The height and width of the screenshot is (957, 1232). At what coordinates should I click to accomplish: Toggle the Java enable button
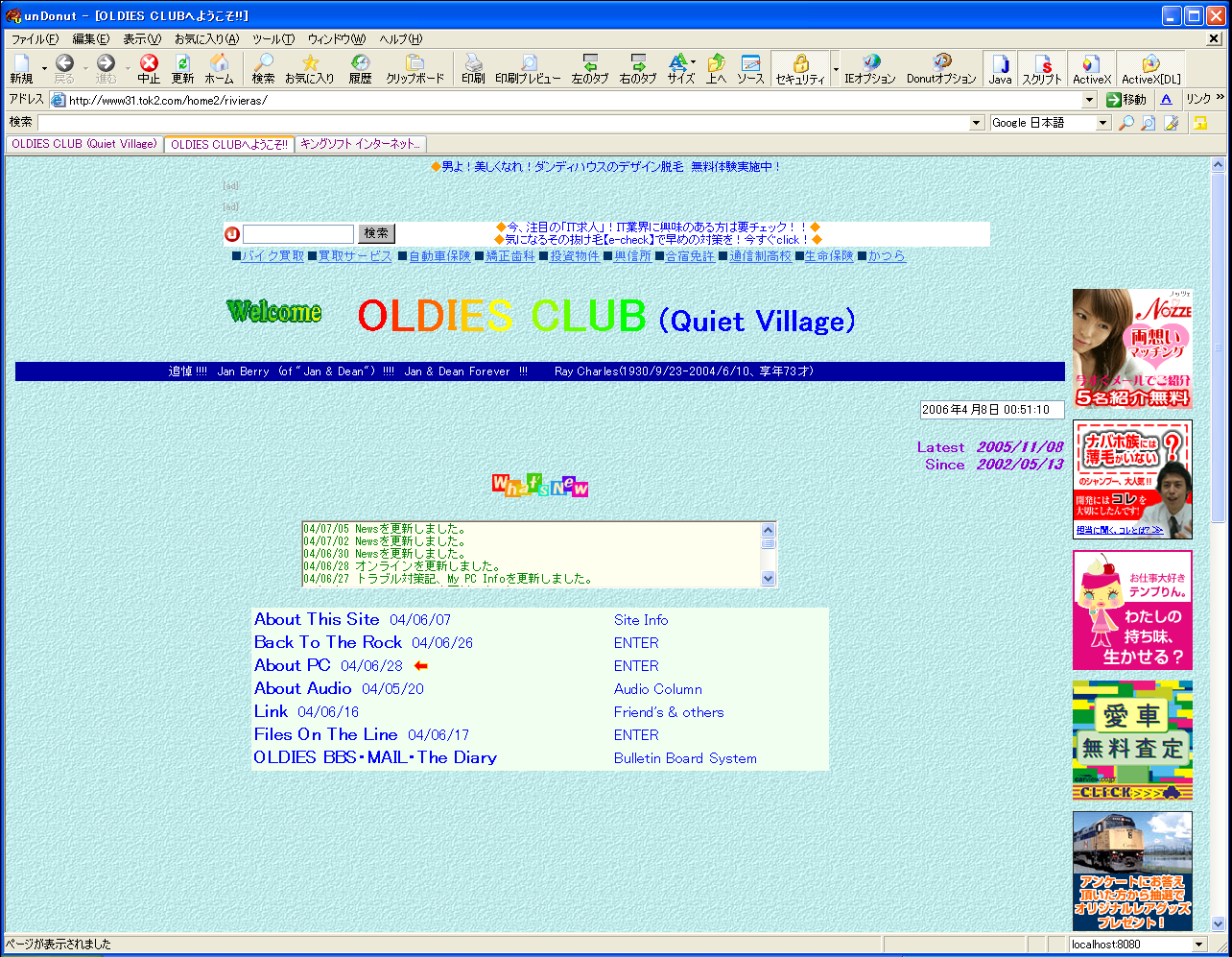coord(1001,69)
